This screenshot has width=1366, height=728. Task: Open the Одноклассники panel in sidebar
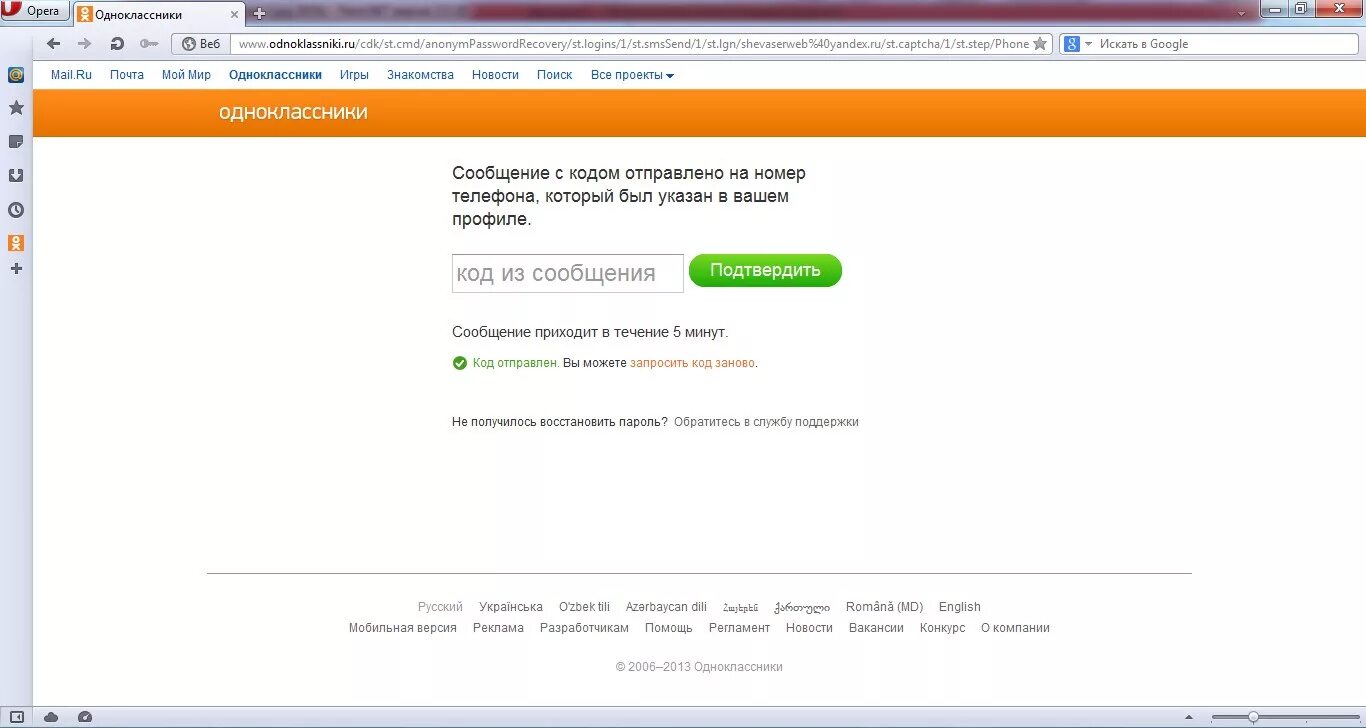tap(16, 243)
